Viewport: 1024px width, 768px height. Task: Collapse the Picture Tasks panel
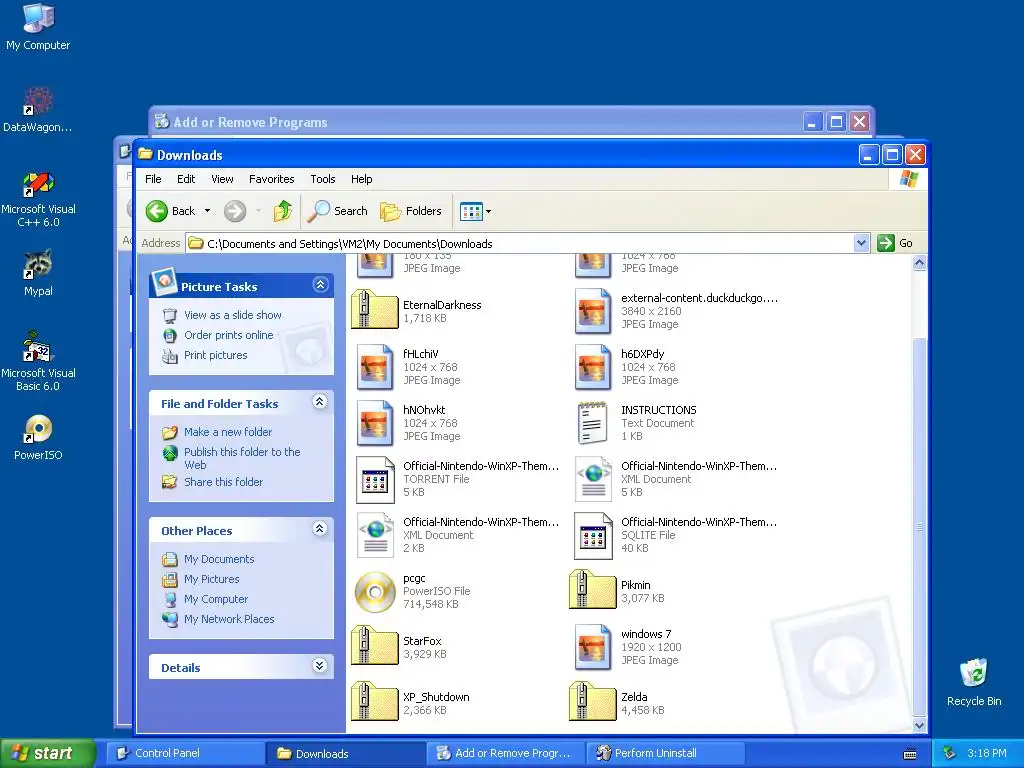pos(320,285)
